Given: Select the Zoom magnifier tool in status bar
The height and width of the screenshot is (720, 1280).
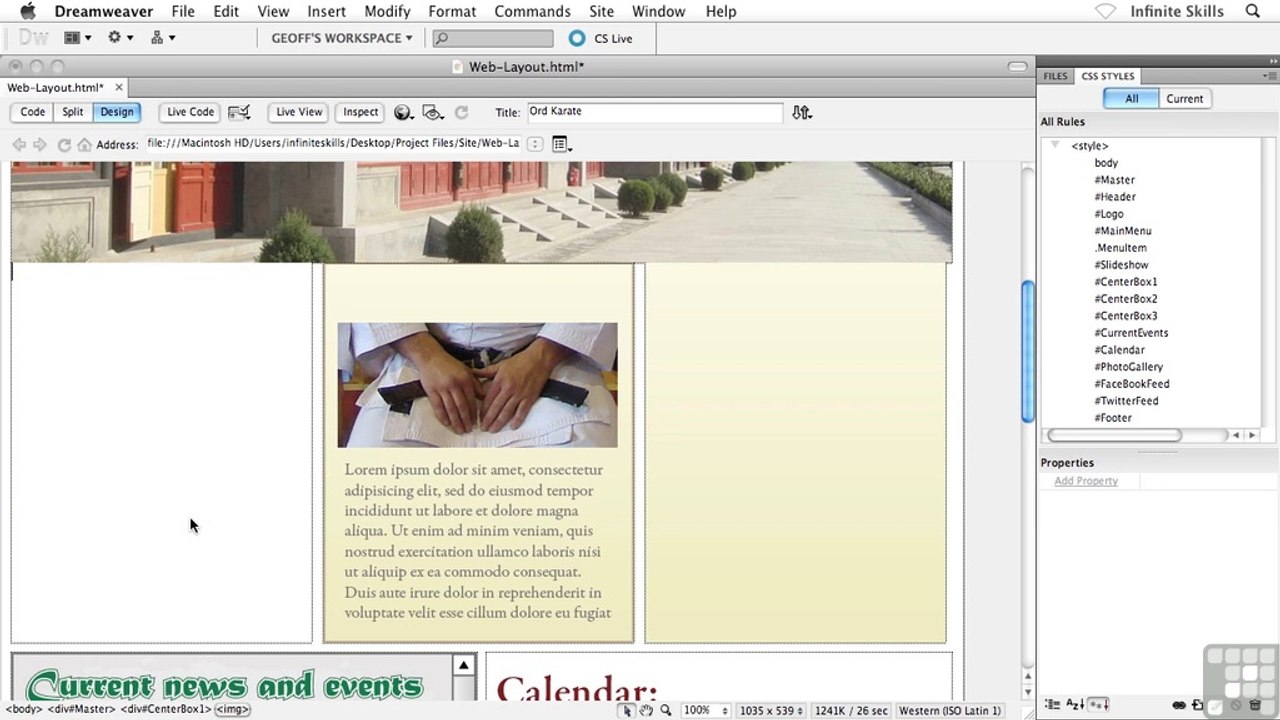Looking at the screenshot, I should pyautogui.click(x=665, y=710).
